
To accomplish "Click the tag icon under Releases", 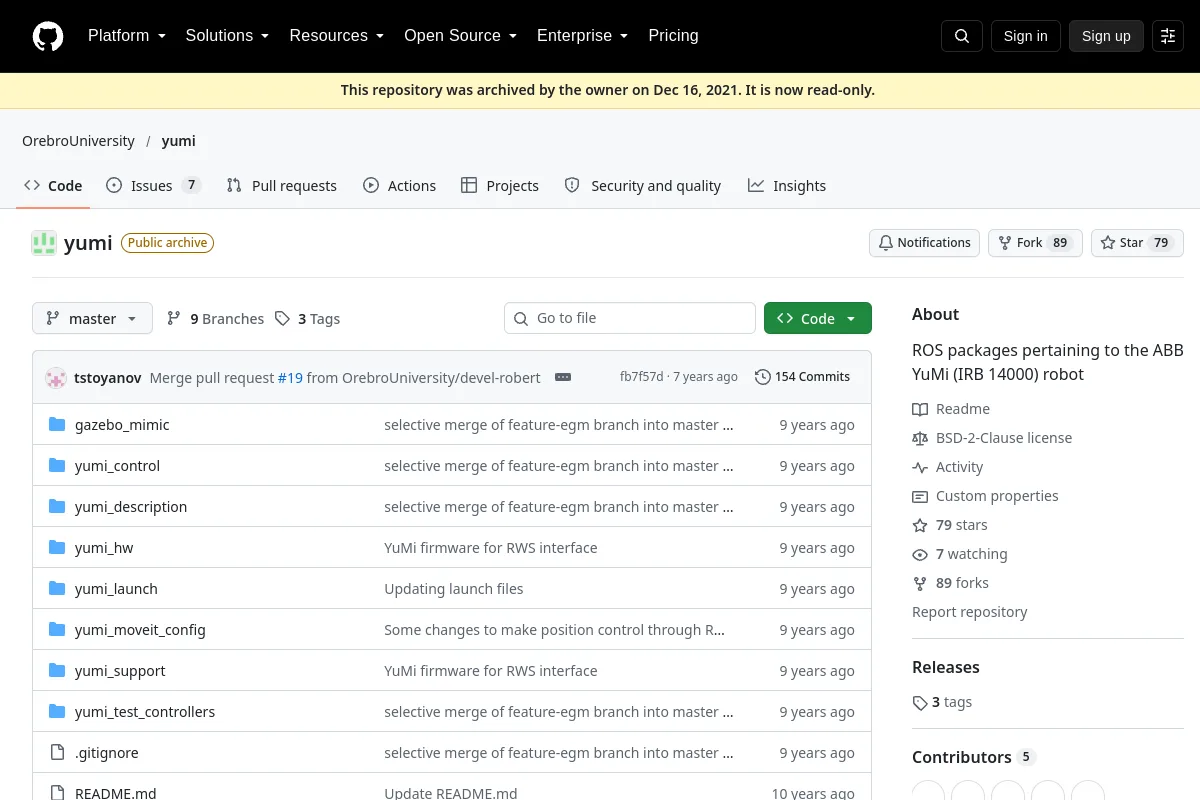I will [920, 703].
